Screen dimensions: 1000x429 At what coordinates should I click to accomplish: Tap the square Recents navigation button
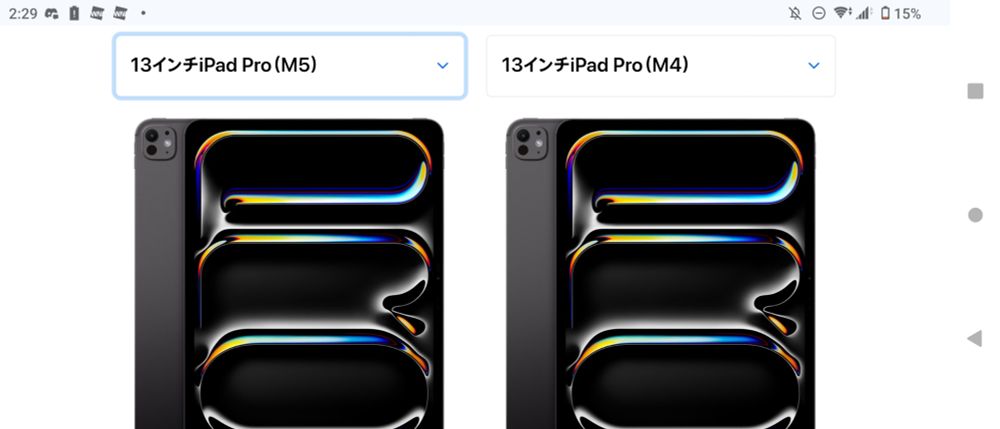pos(975,91)
